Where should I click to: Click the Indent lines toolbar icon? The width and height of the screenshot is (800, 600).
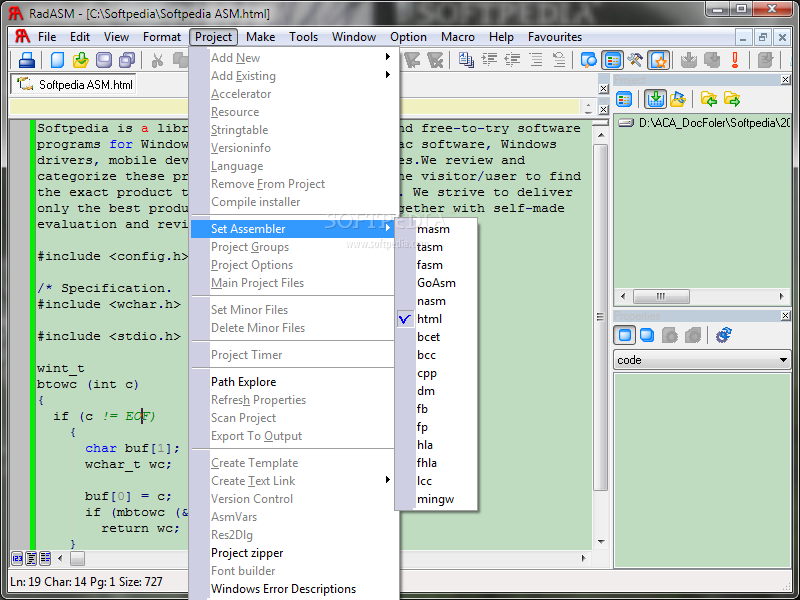pos(489,60)
